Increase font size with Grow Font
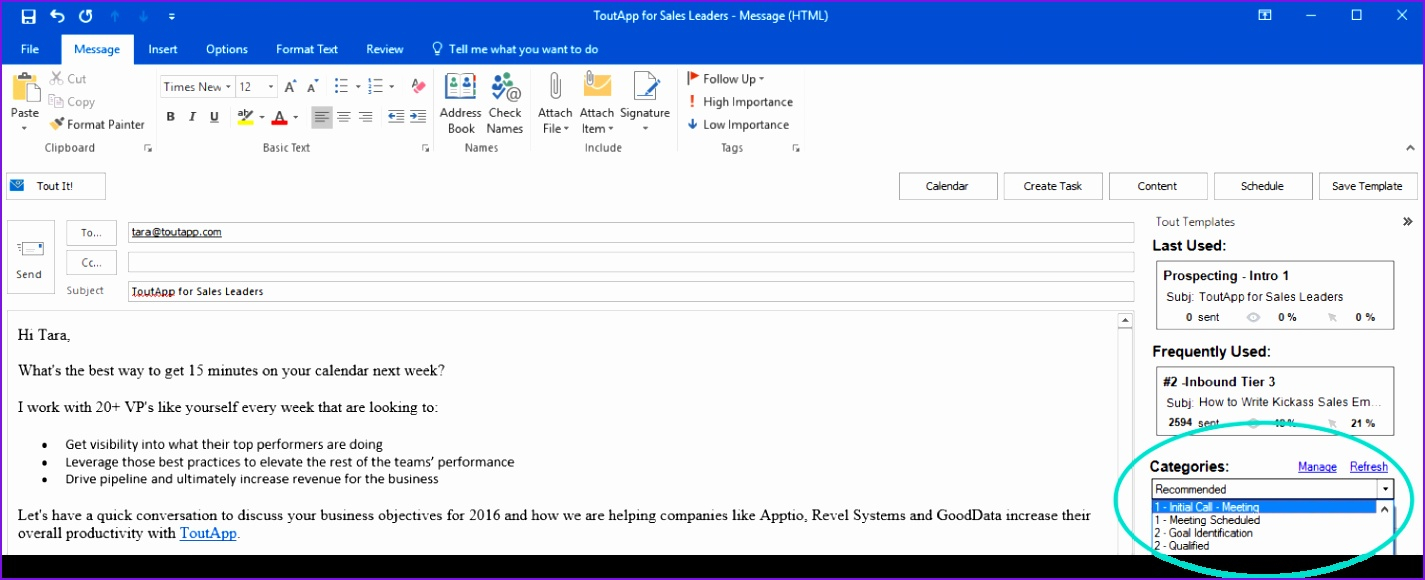1425x580 pixels. coord(290,87)
